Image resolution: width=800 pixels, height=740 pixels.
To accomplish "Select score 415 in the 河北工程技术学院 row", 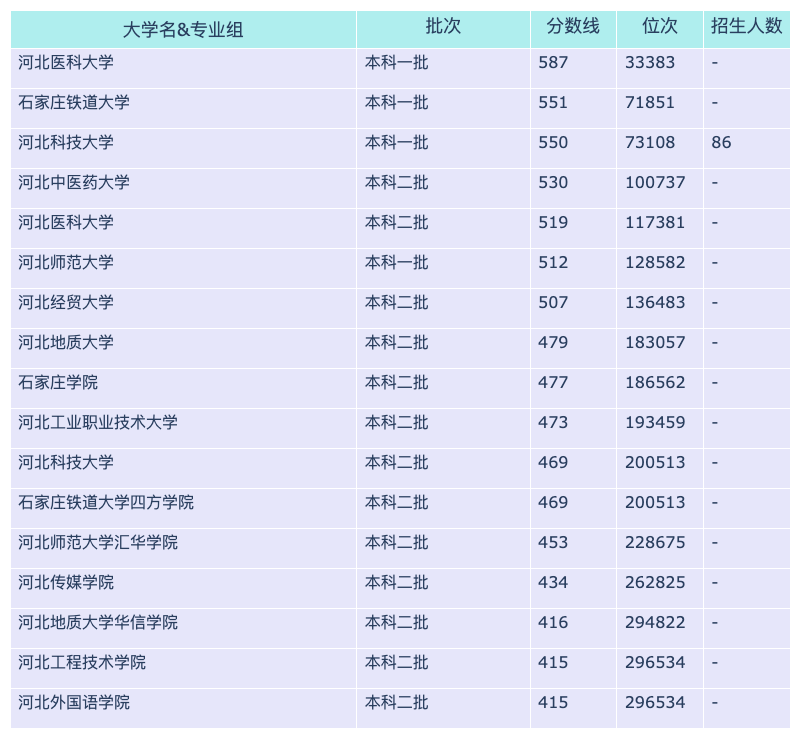I will point(553,662).
